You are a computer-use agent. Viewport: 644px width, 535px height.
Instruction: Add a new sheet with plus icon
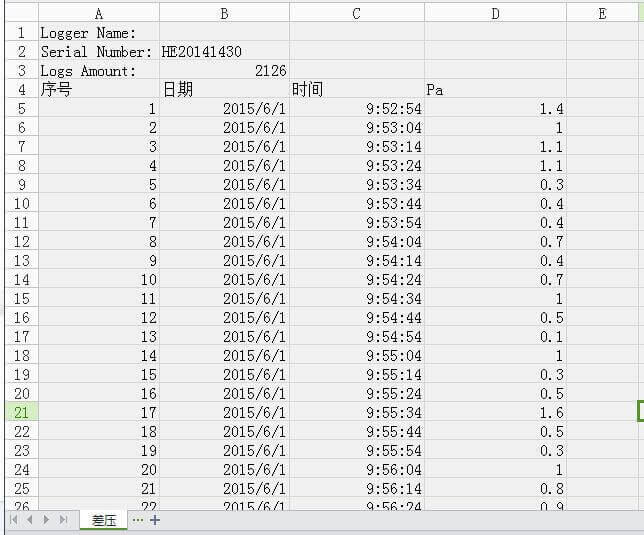155,520
